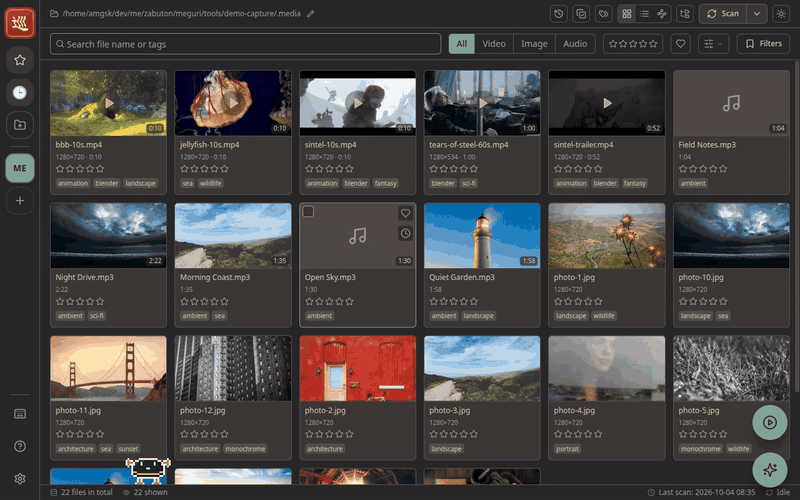Viewport: 800px width, 500px height.
Task: Set fifth star on photo-2.jpg
Action: pyautogui.click(x=349, y=434)
